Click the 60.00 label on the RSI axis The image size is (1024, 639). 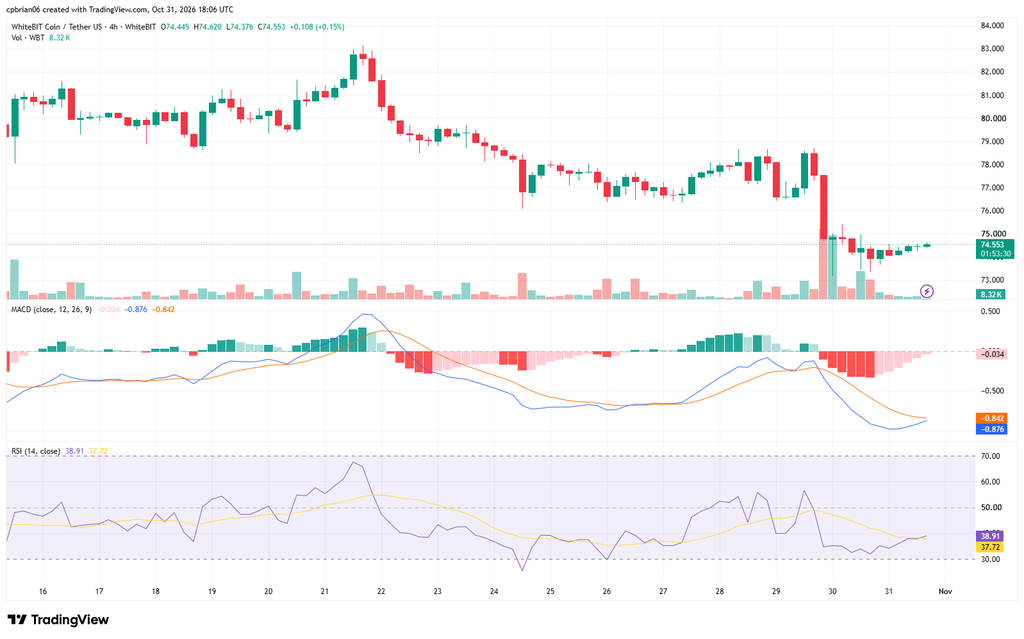[990, 482]
